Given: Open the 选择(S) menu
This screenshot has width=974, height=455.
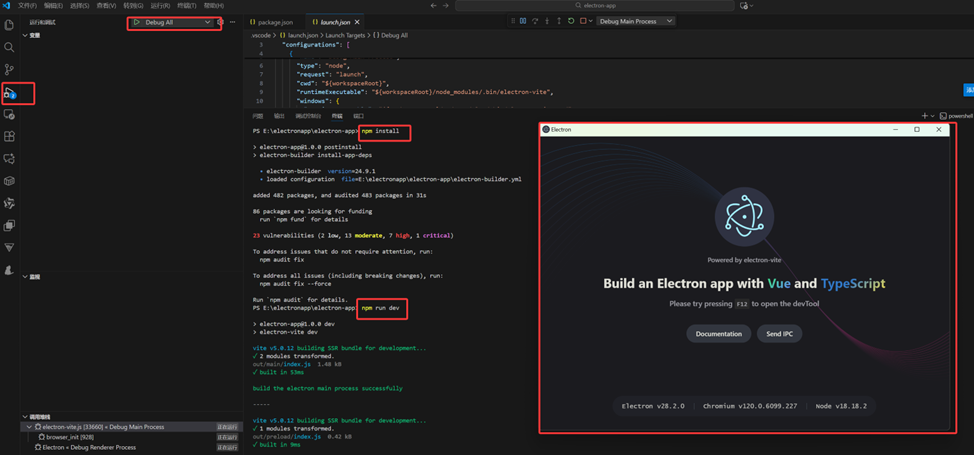Looking at the screenshot, I should (x=80, y=6).
